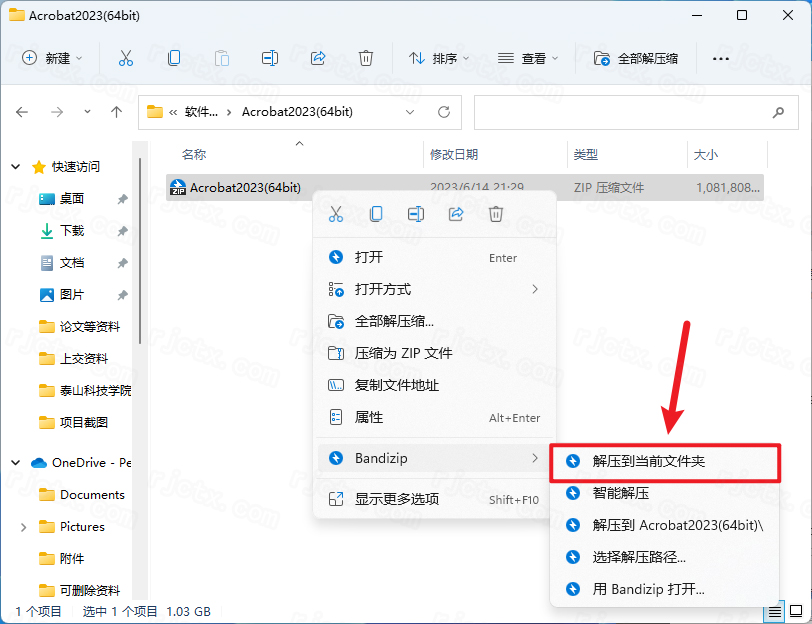812x624 pixels.
Task: Open 论文等资料 folder in sidebar
Action: coord(80,327)
